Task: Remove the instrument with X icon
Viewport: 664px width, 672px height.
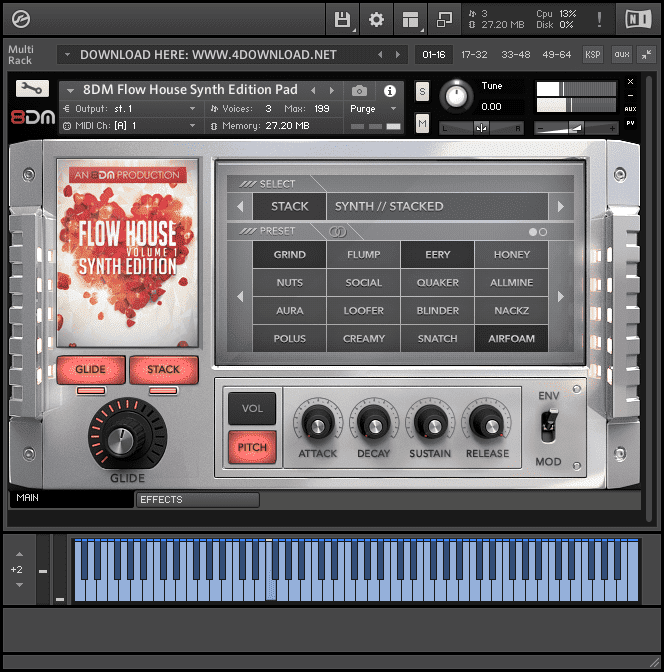Action: (630, 81)
